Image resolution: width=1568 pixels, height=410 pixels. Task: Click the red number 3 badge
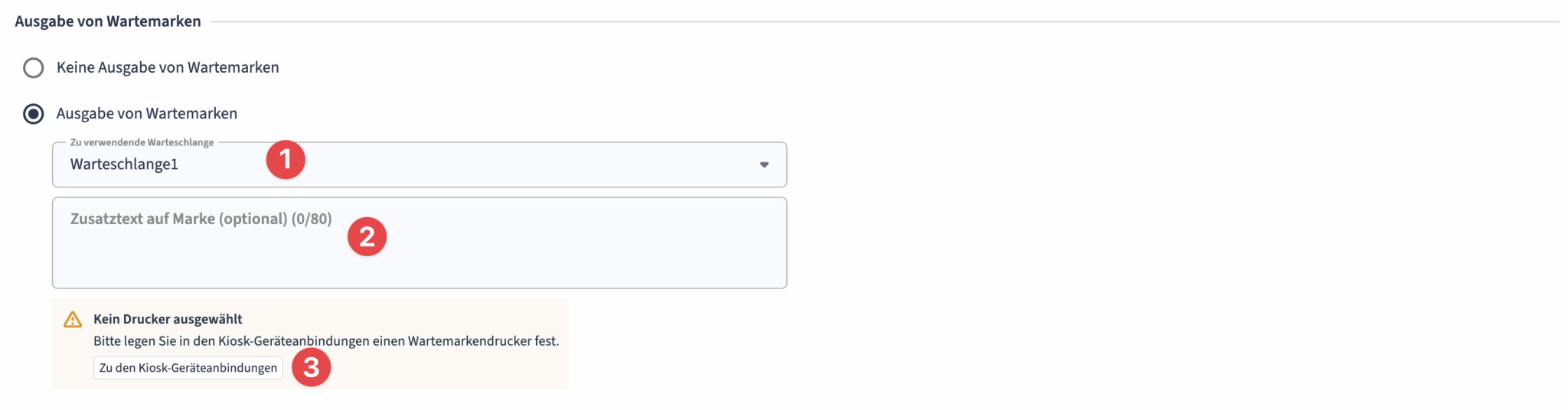click(x=311, y=367)
